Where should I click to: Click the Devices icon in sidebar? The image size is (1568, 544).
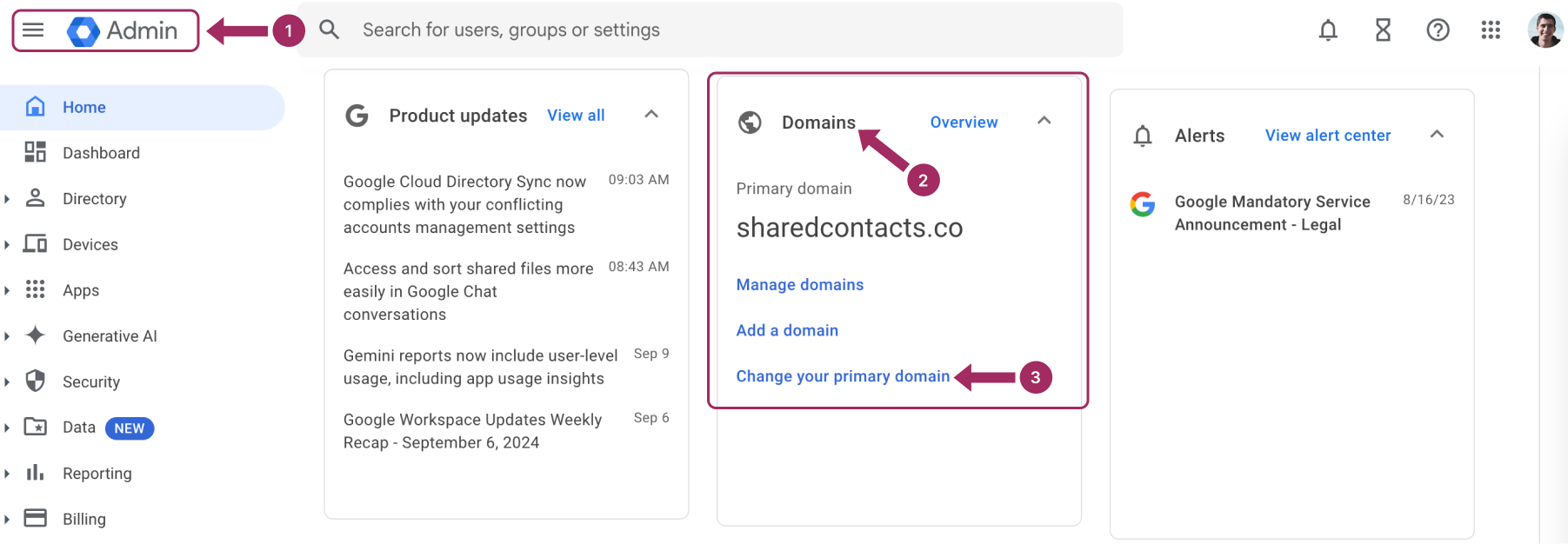click(35, 244)
